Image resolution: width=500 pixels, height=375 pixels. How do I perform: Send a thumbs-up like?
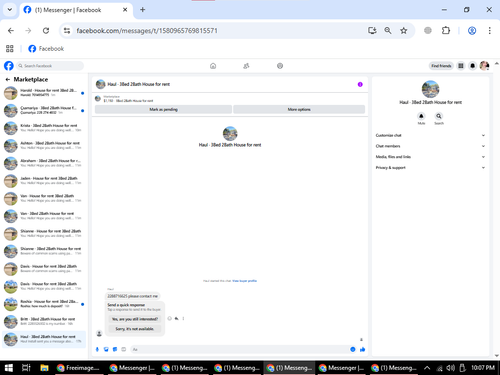362,349
